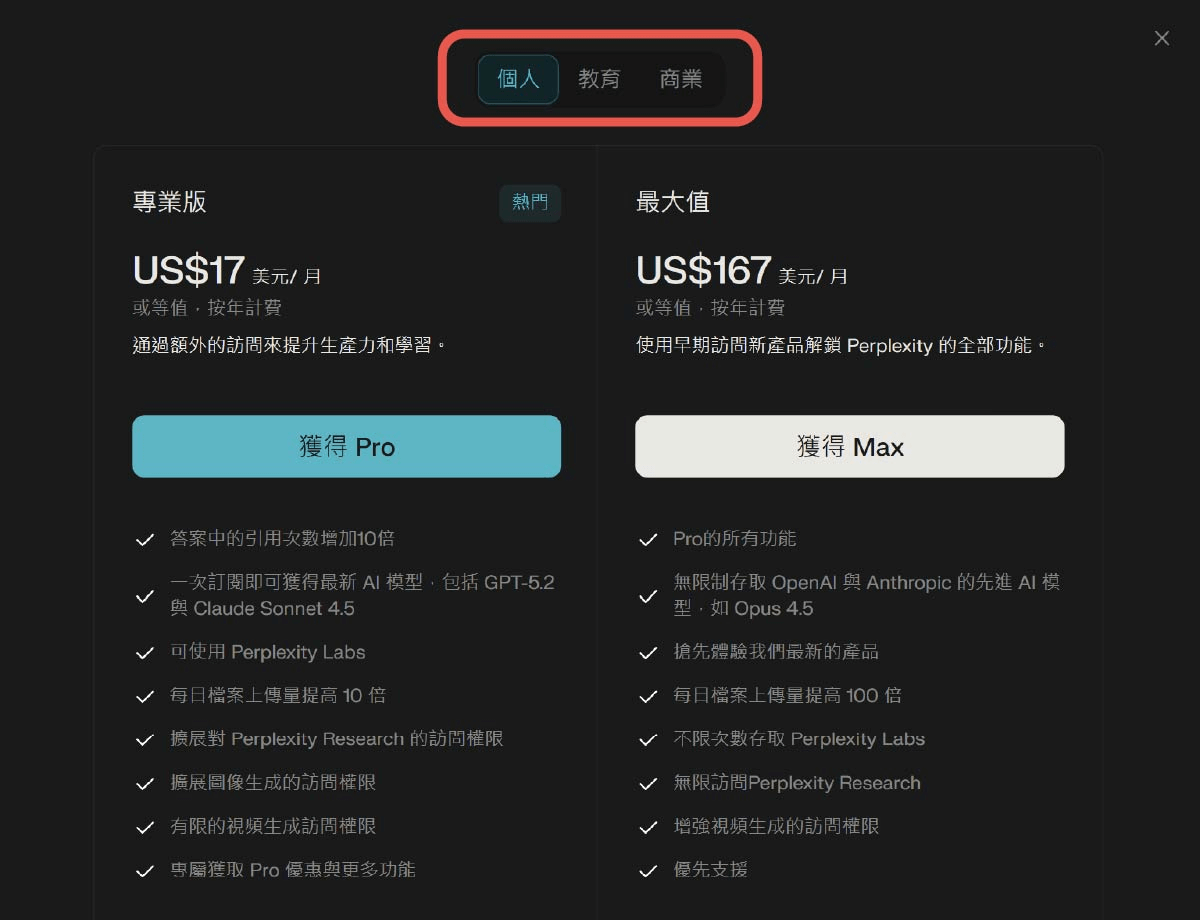1200x920 pixels.
Task: Switch to the 教育 tab
Action: 600,79
